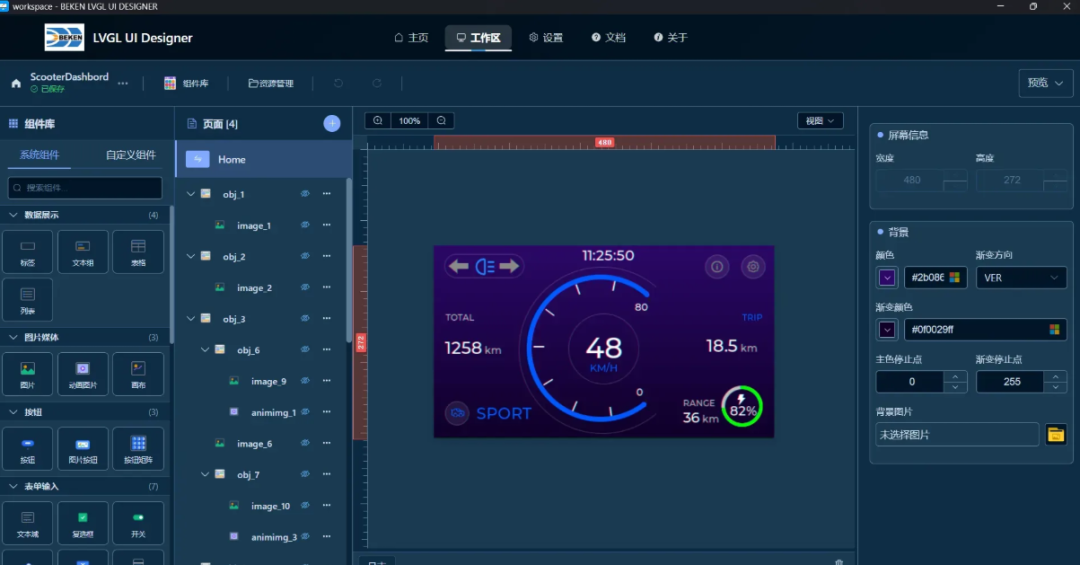The image size is (1080, 565).
Task: Click the zoom out magnifier on canvas toolbar
Action: pos(441,121)
